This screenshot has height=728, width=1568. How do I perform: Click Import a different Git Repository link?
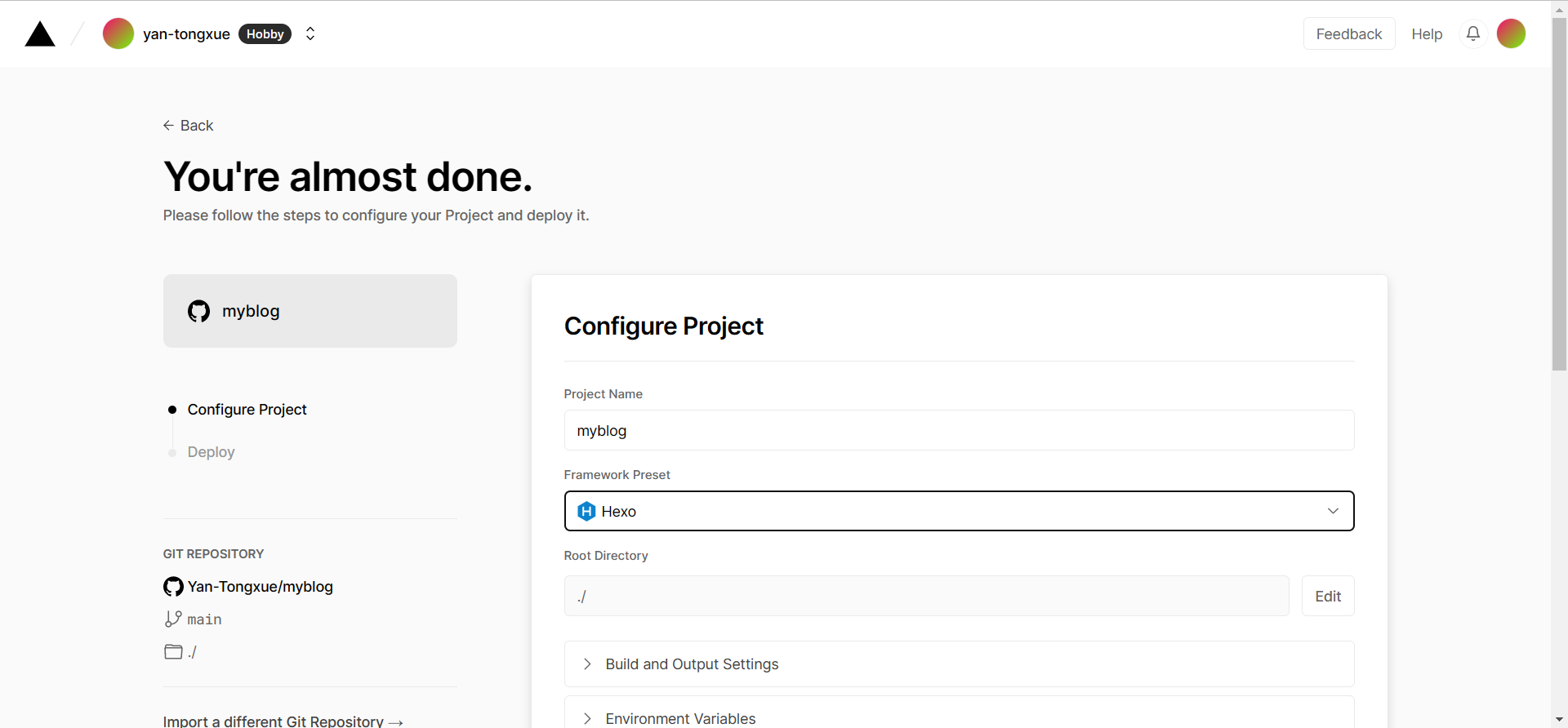(x=283, y=721)
